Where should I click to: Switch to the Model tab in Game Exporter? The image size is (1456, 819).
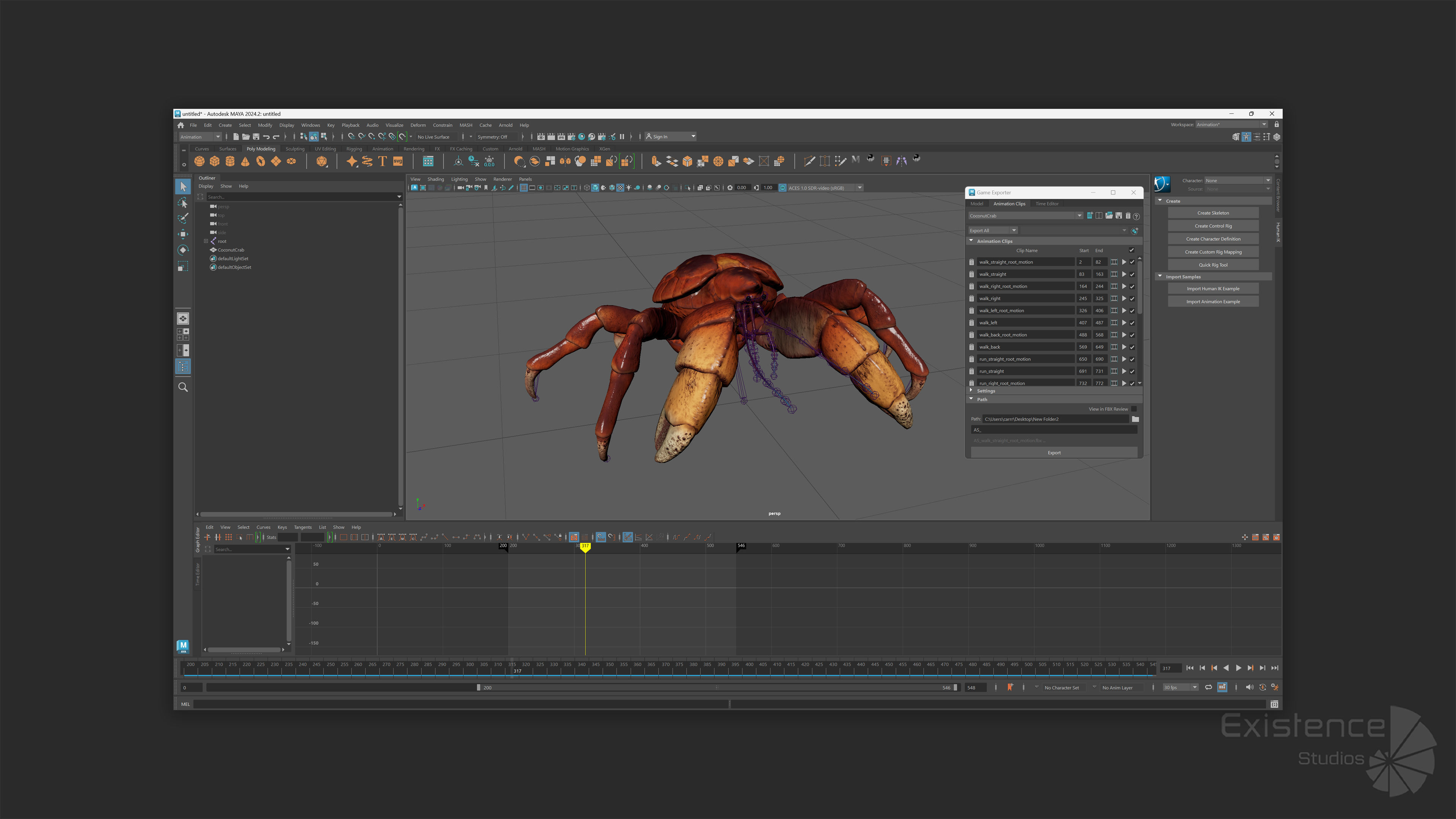(x=977, y=204)
